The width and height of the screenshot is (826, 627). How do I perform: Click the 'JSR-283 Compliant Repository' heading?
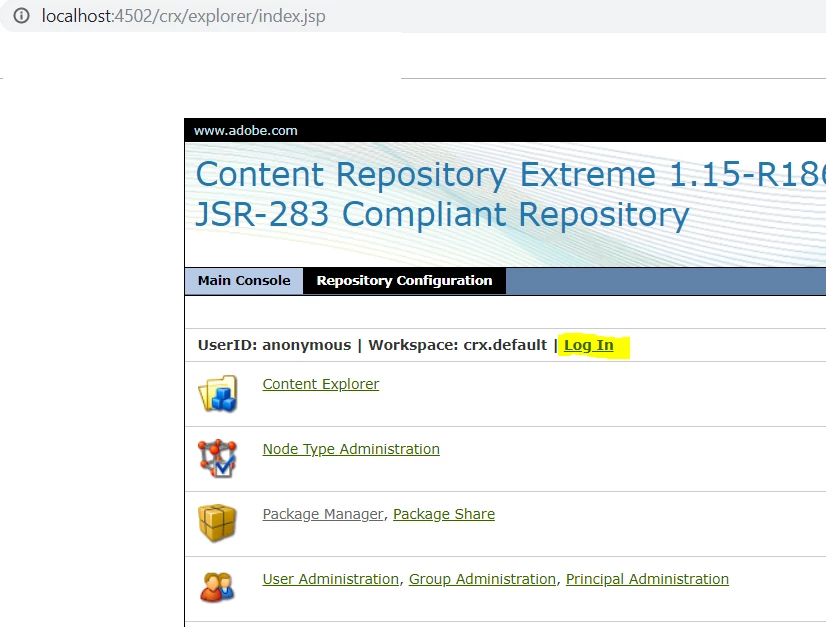coord(442,214)
